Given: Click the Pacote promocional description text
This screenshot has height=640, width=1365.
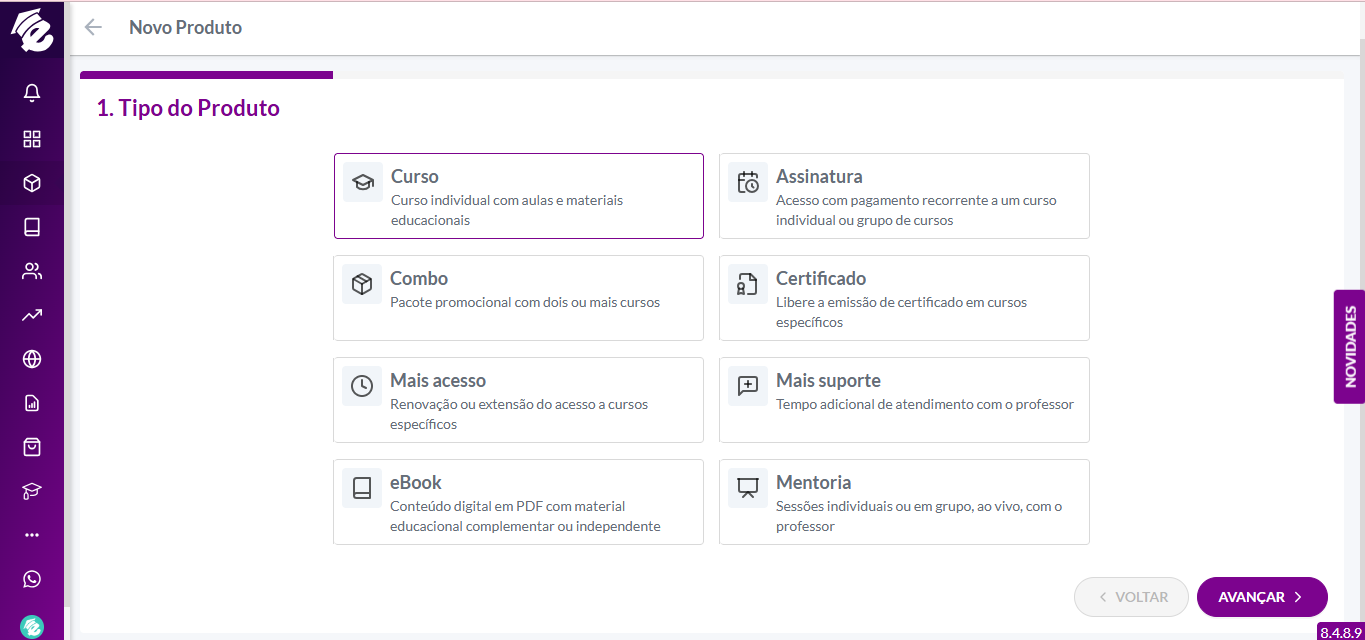Looking at the screenshot, I should [525, 302].
